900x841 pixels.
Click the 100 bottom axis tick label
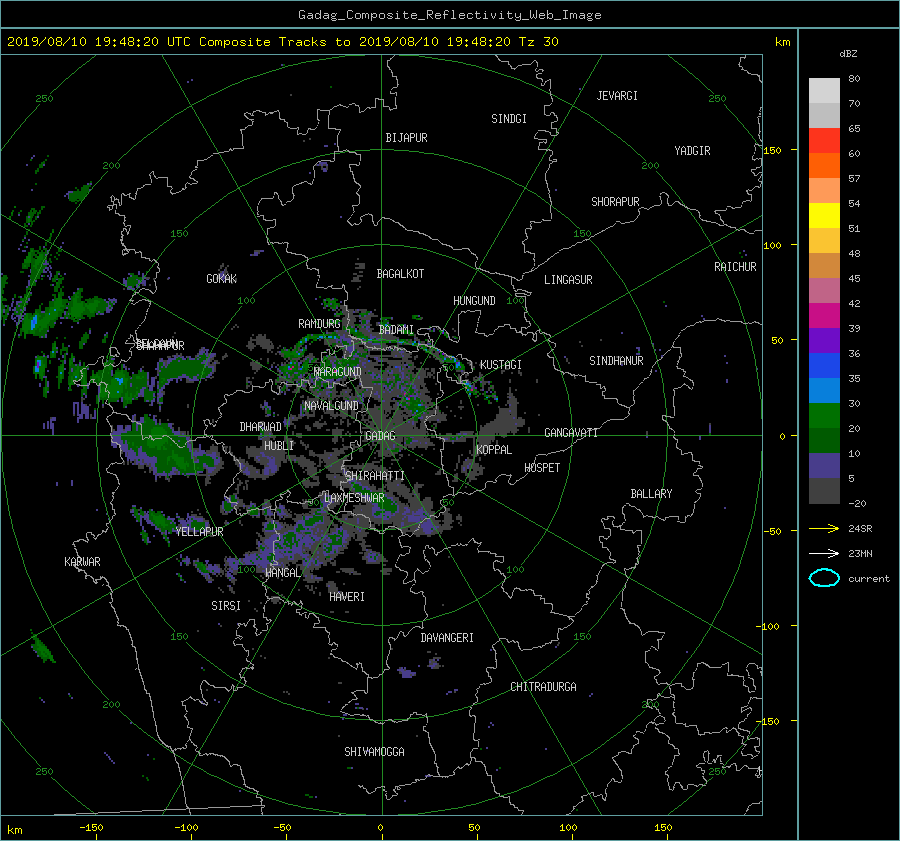click(568, 827)
